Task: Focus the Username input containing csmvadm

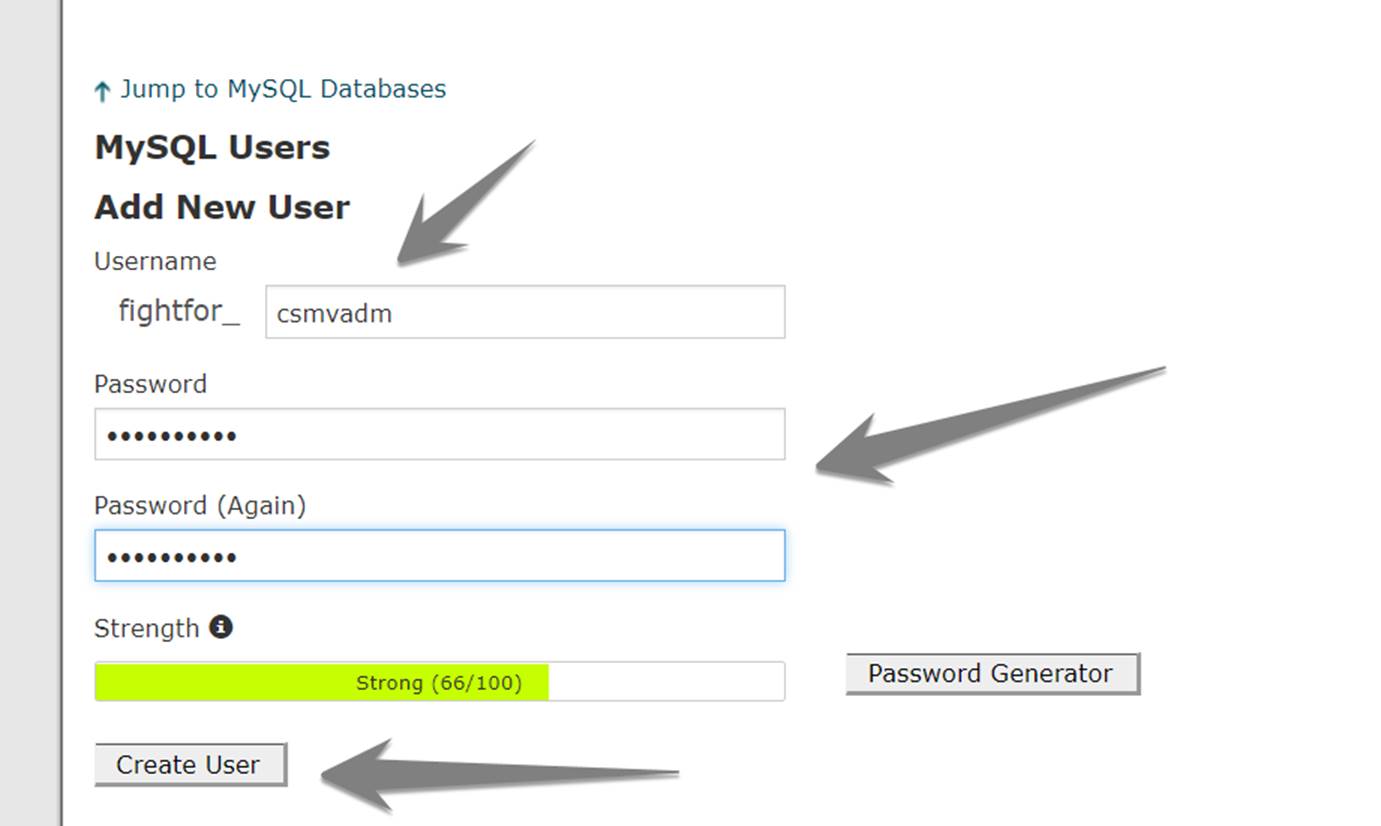Action: click(525, 312)
